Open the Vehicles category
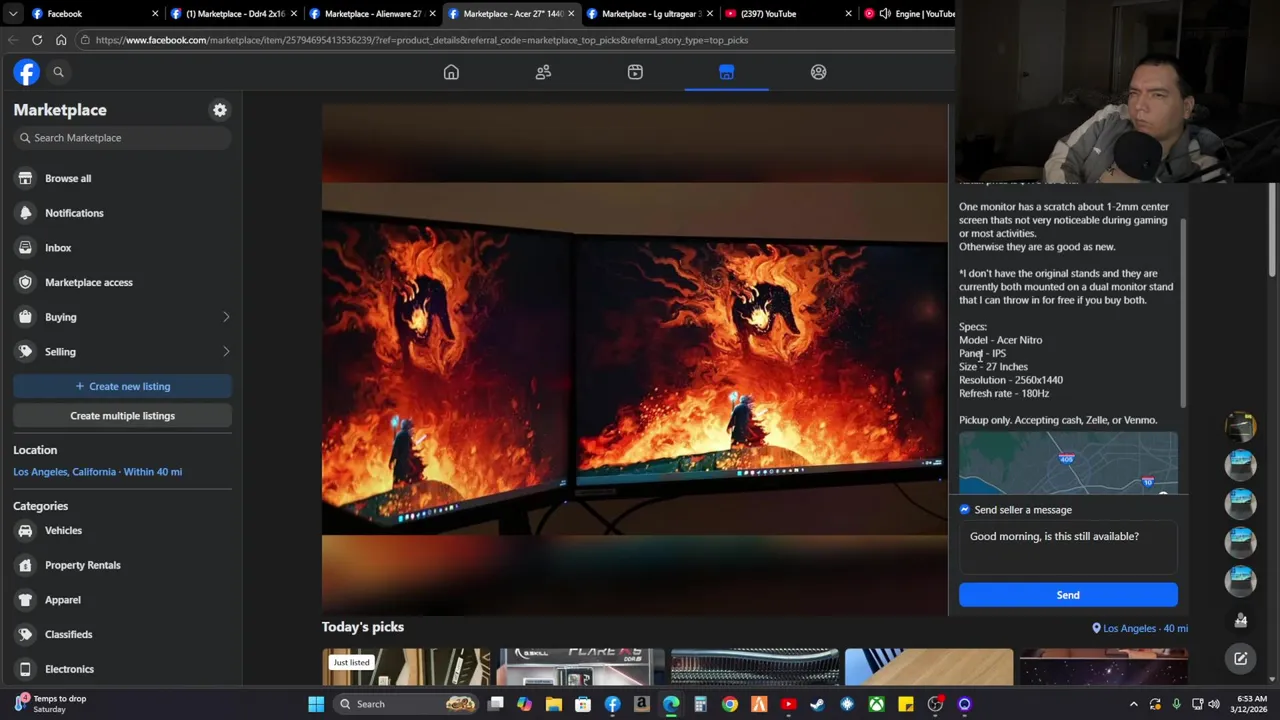Image resolution: width=1280 pixels, height=720 pixels. (122, 530)
